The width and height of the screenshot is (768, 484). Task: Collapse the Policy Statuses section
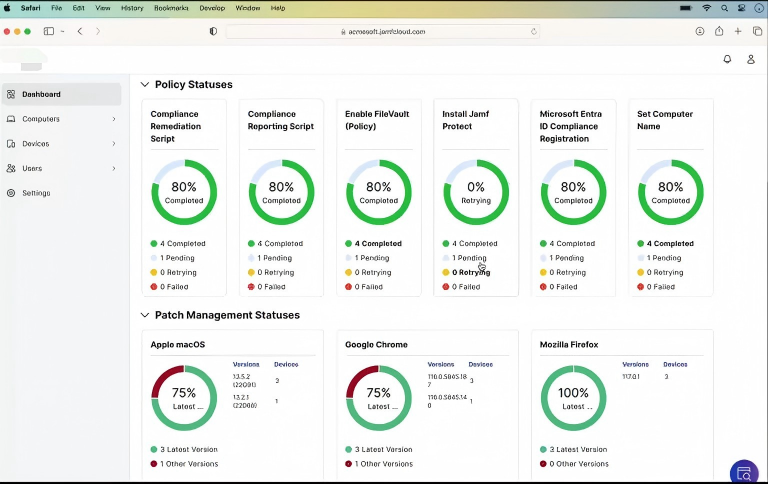(144, 84)
